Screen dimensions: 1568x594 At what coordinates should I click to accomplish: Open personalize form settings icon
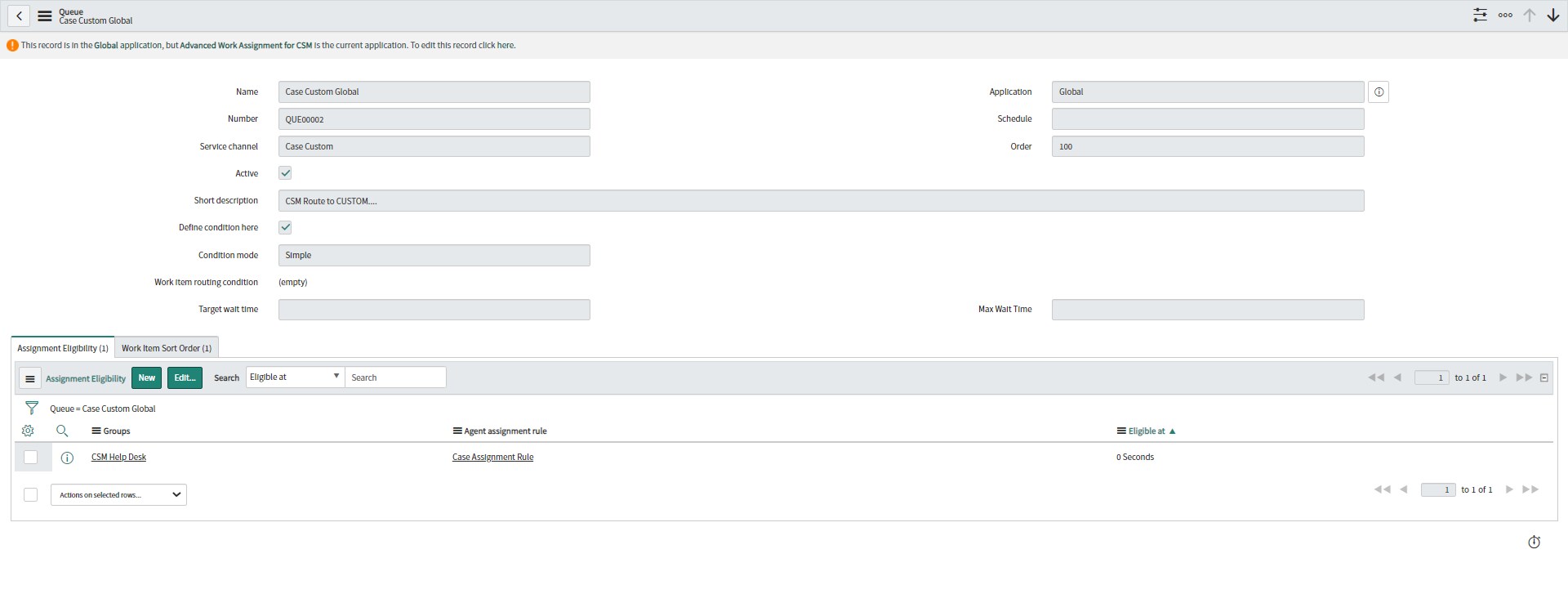tap(1480, 16)
